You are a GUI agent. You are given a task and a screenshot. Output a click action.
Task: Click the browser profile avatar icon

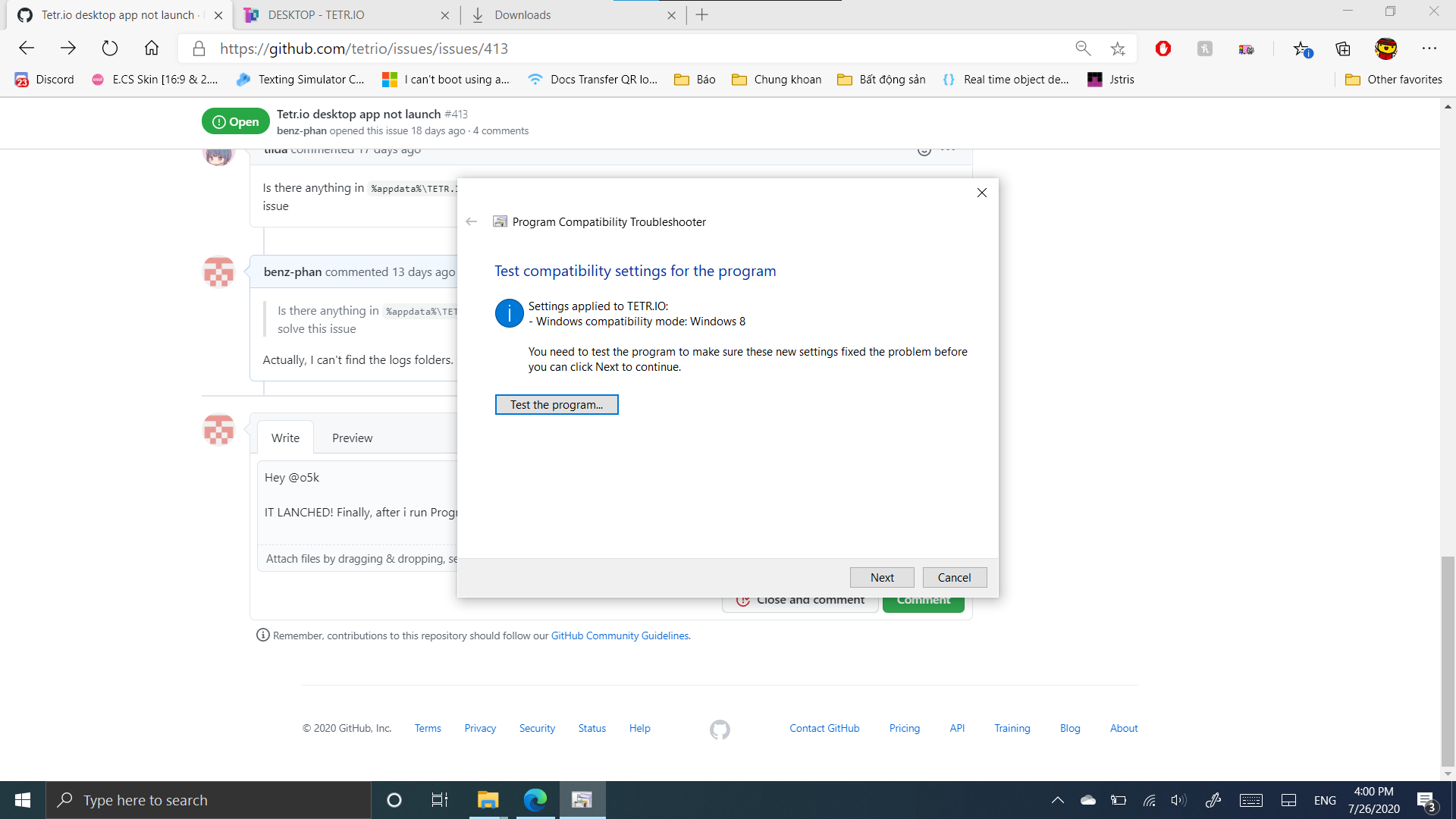1386,49
